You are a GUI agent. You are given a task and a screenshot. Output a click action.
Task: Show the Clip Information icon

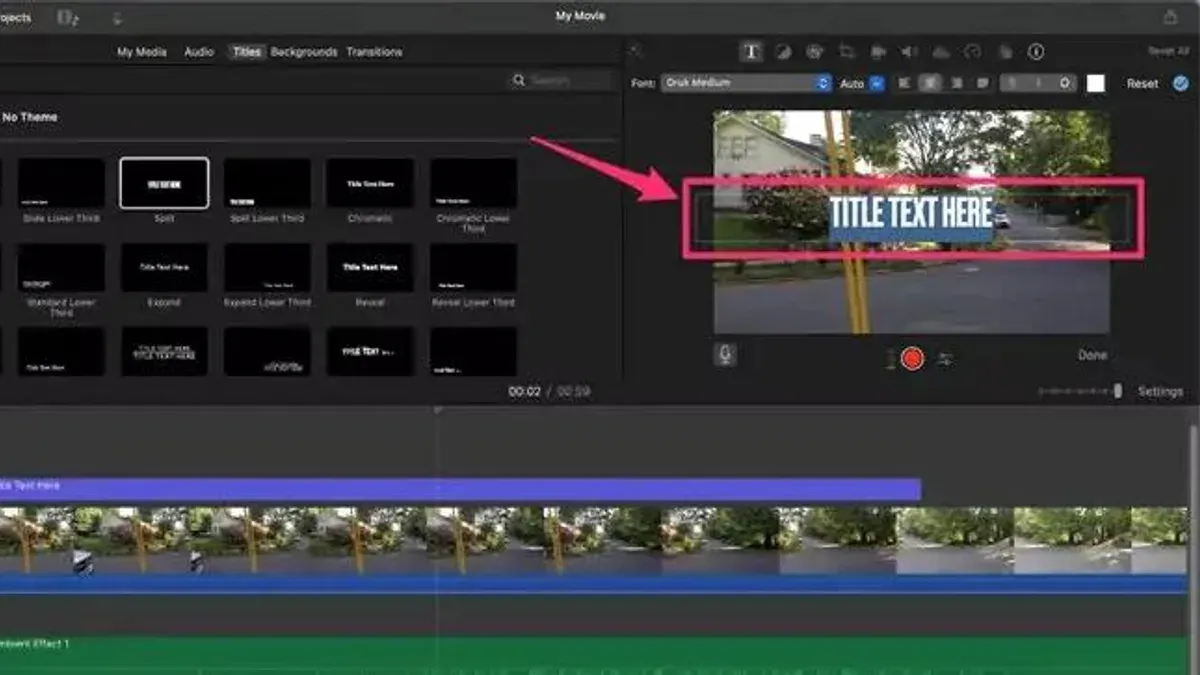tap(1036, 52)
